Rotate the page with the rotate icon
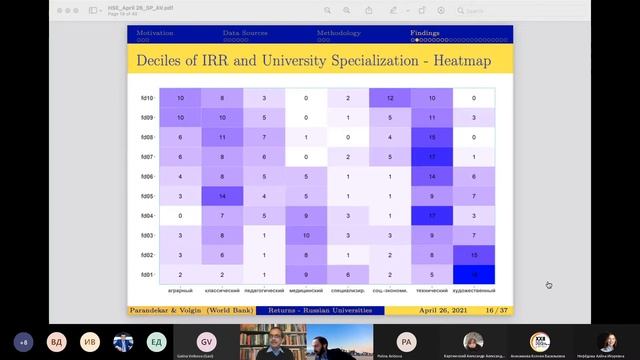The height and width of the screenshot is (360, 640). coord(422,11)
